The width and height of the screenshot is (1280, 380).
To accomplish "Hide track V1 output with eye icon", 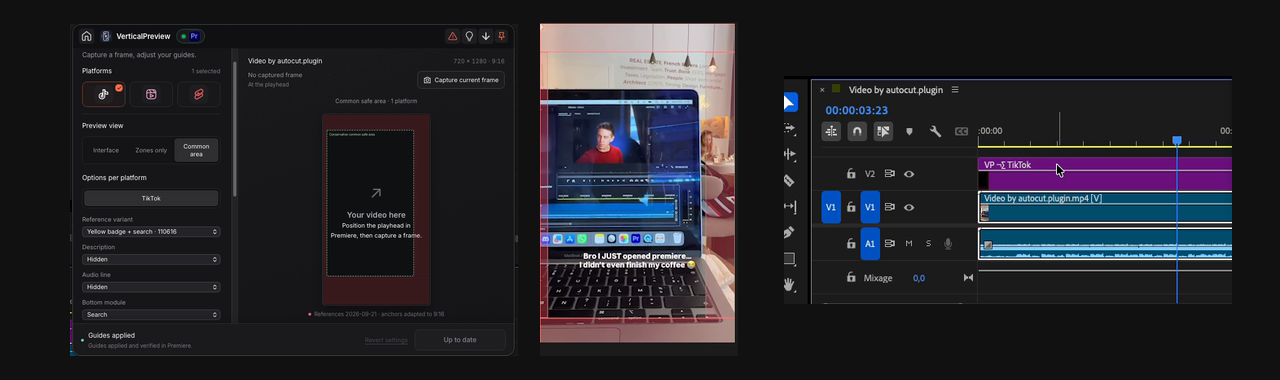I will click(909, 207).
